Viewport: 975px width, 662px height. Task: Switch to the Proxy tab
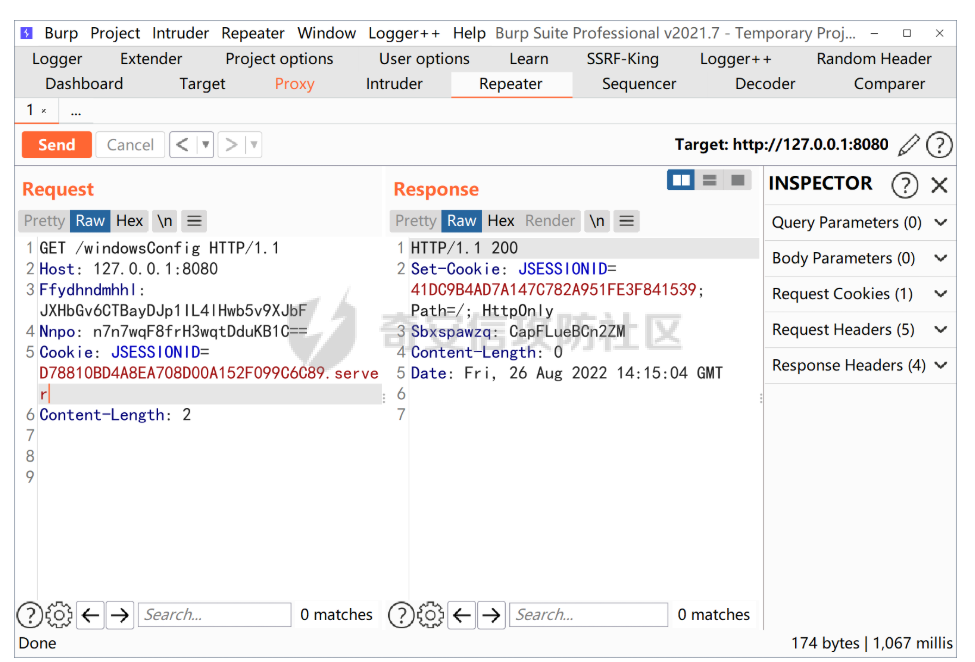point(295,84)
